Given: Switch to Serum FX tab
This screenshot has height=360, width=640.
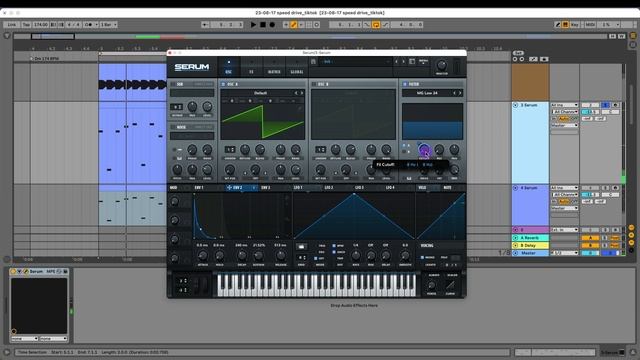Looking at the screenshot, I should [251, 67].
